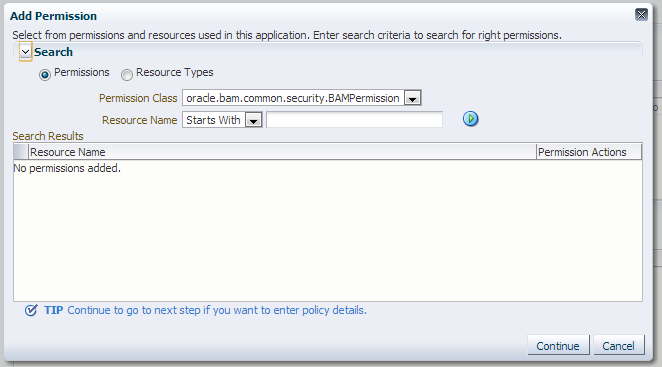Select the Resource Types radio button
The height and width of the screenshot is (367, 662).
pos(127,75)
